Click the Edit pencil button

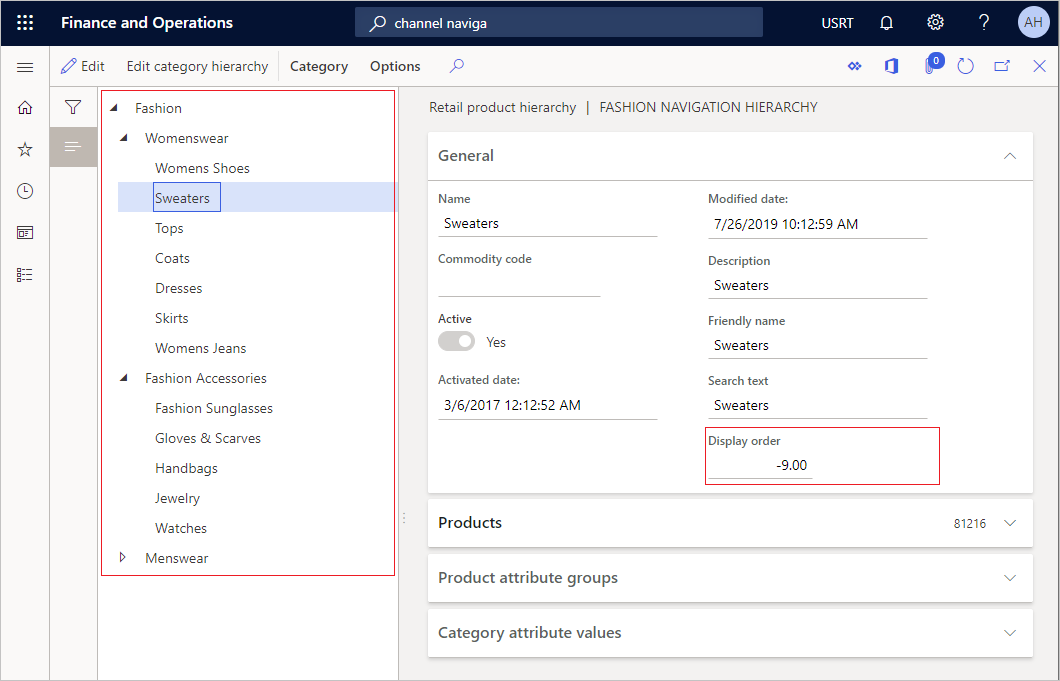(x=82, y=66)
